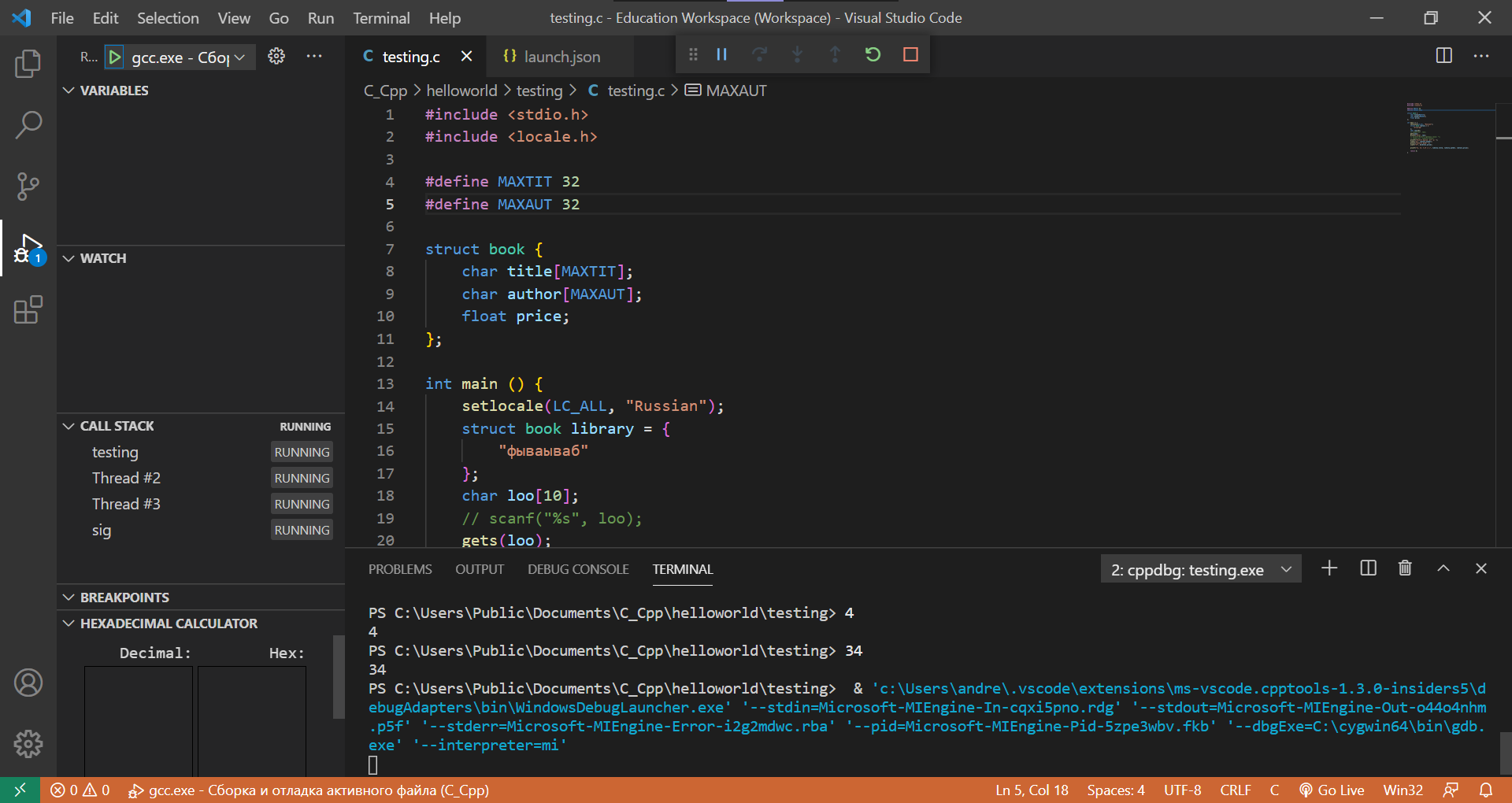This screenshot has width=1512, height=803.
Task: Click the Step Over debug button
Action: pyautogui.click(x=760, y=54)
